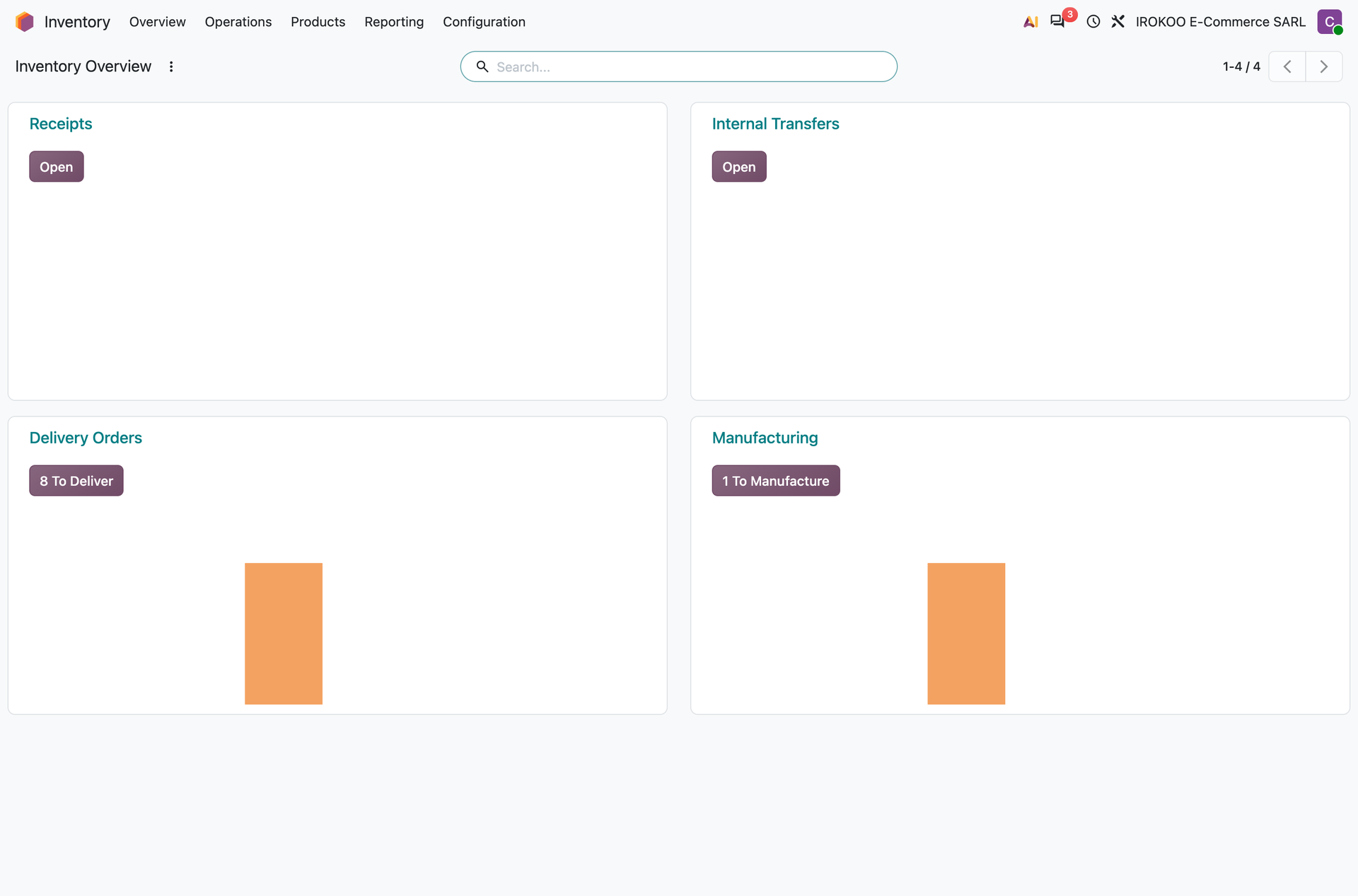
Task: Open the Internal Transfers title link
Action: click(x=776, y=124)
